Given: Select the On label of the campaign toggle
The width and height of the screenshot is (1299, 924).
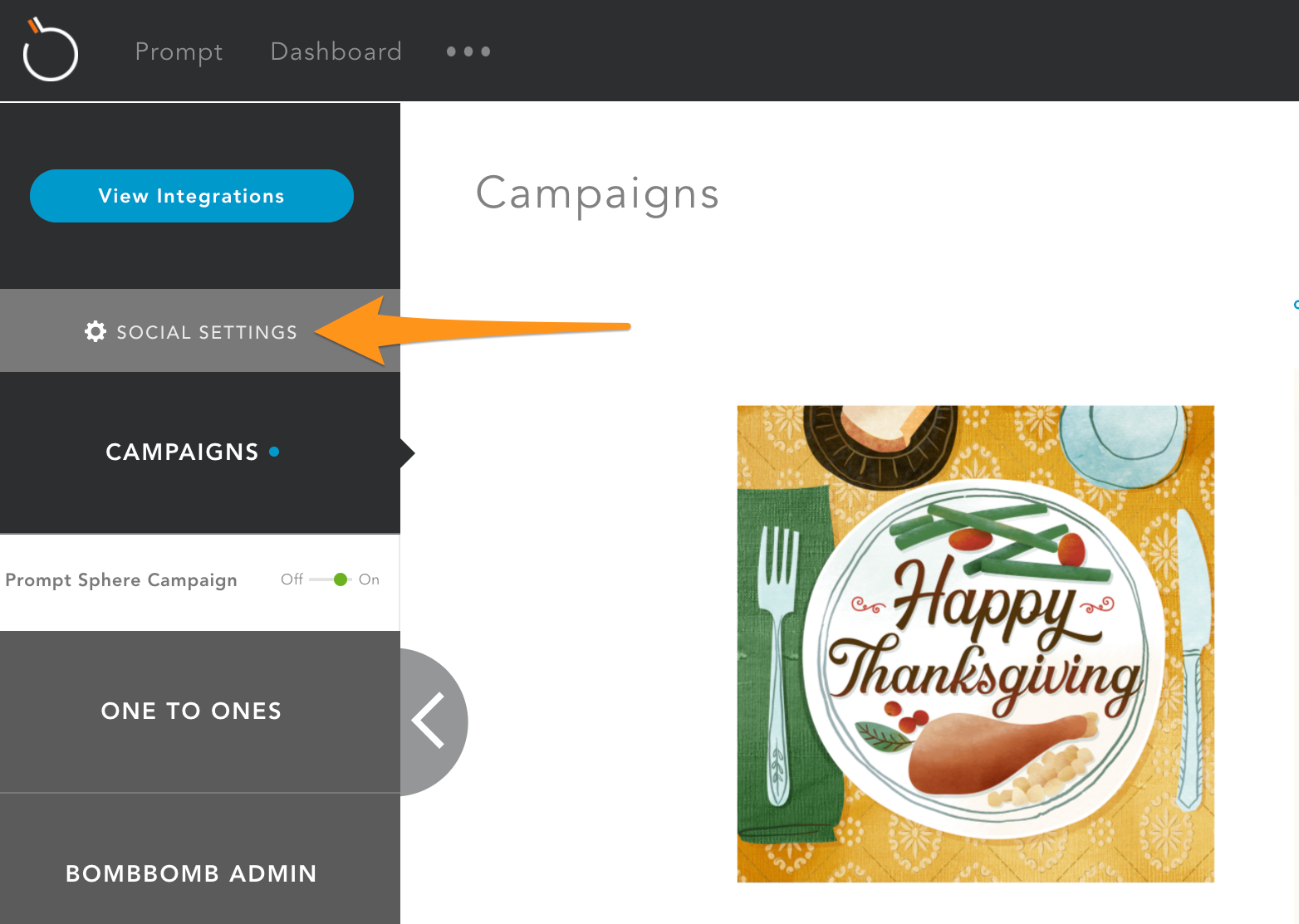Looking at the screenshot, I should click(369, 579).
